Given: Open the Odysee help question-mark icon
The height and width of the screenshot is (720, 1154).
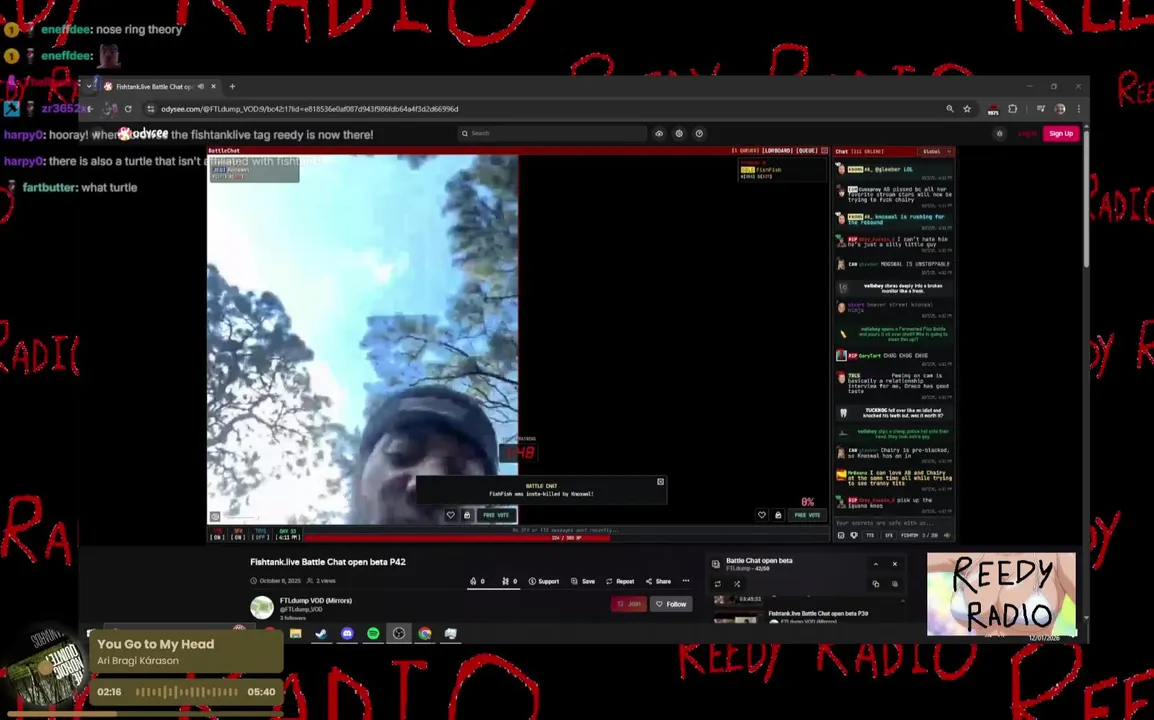Looking at the screenshot, I should point(699,134).
